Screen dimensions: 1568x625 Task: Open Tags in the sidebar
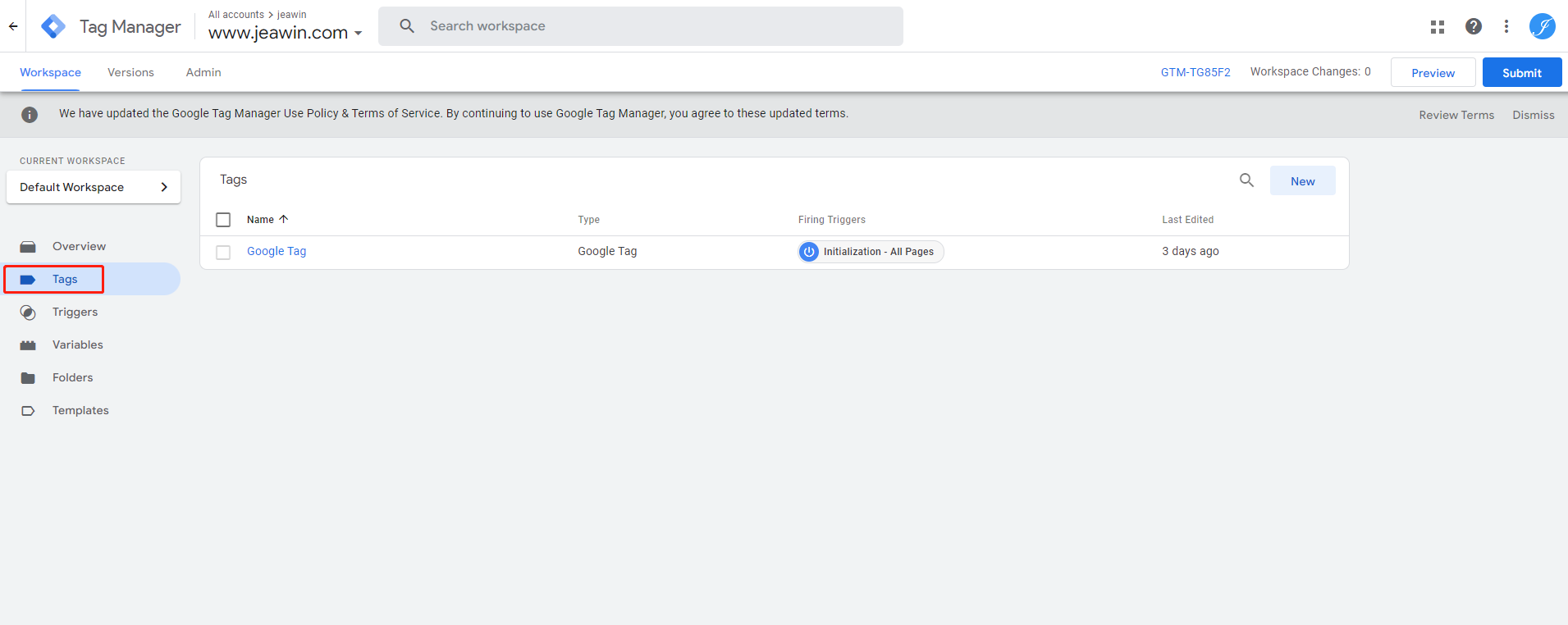point(90,279)
